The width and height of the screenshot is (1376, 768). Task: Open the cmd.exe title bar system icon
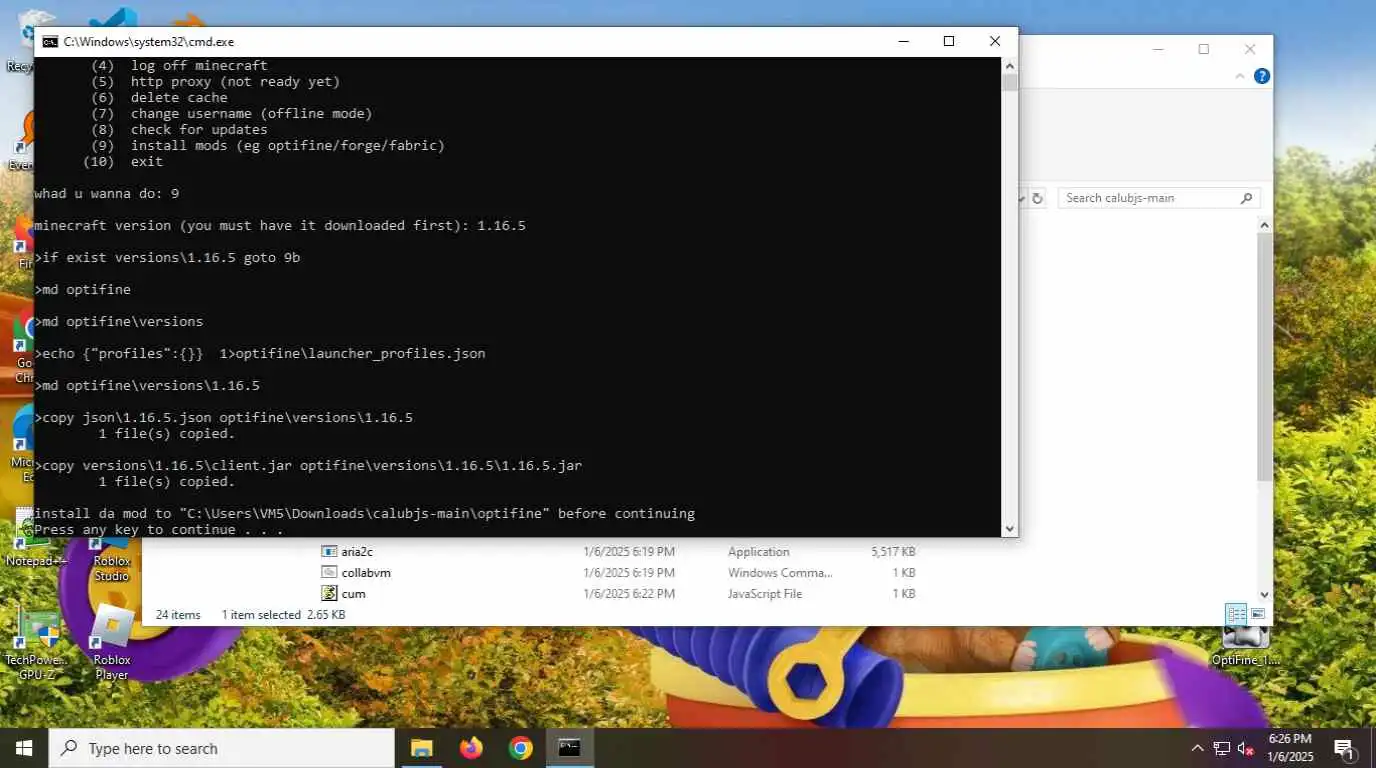49,41
